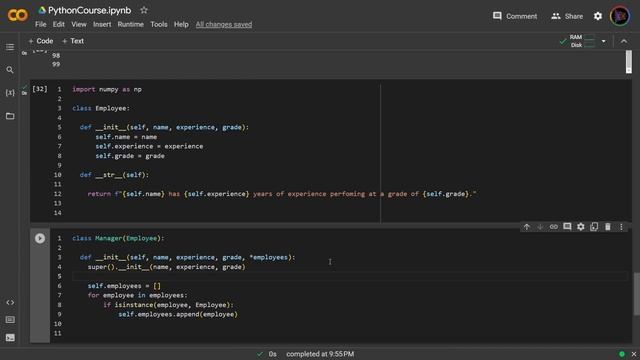Add a new Code cell
Viewport: 640px width, 360px height.
pos(40,41)
